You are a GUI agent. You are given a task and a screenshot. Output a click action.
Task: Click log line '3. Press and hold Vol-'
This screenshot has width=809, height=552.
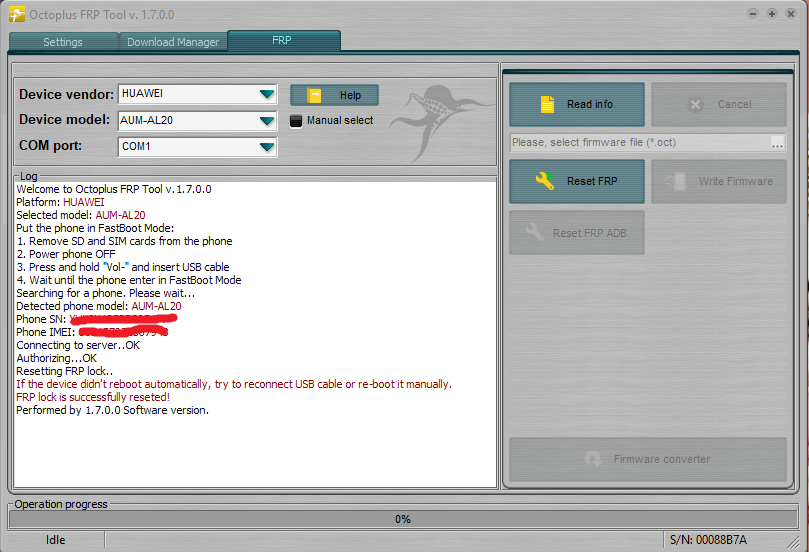pyautogui.click(x=123, y=267)
